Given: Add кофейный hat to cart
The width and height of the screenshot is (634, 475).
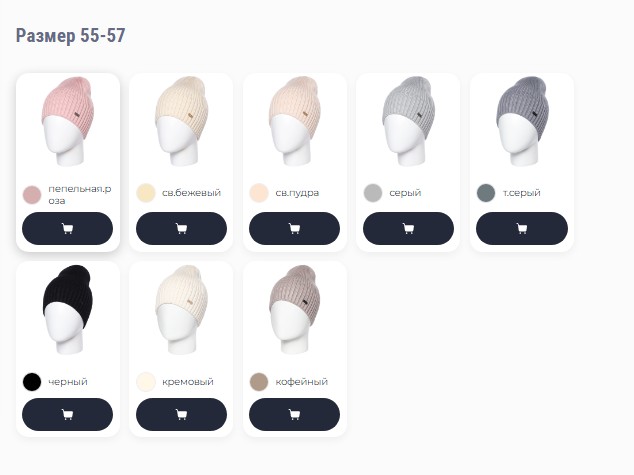Looking at the screenshot, I should point(294,414).
